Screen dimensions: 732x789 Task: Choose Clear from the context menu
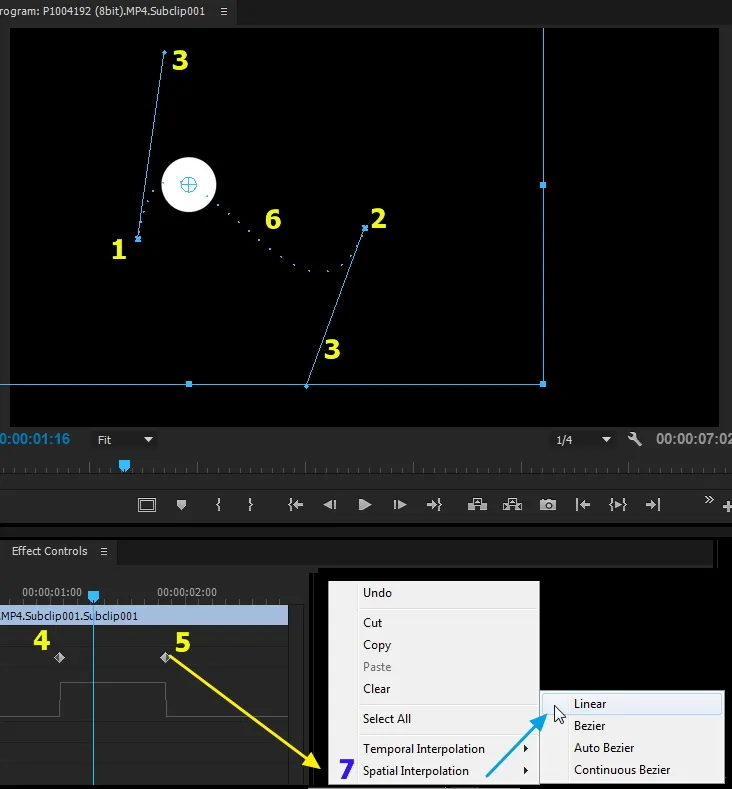434,689
